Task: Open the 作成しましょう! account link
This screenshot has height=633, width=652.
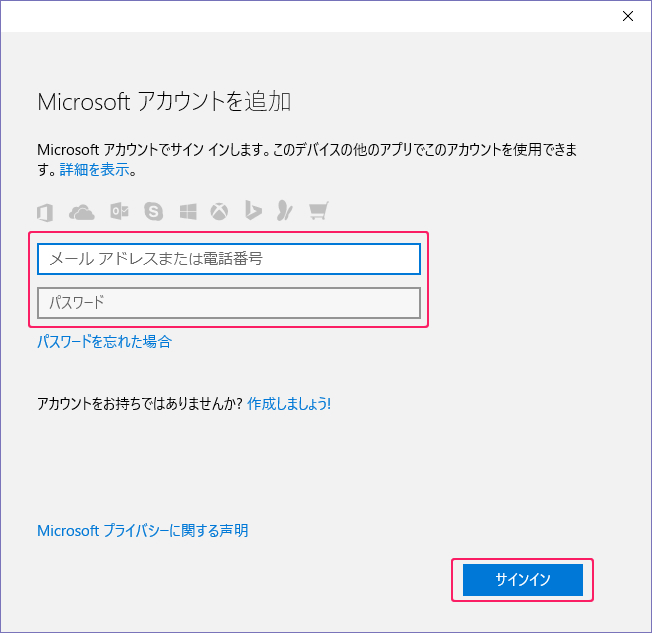Action: tap(289, 403)
